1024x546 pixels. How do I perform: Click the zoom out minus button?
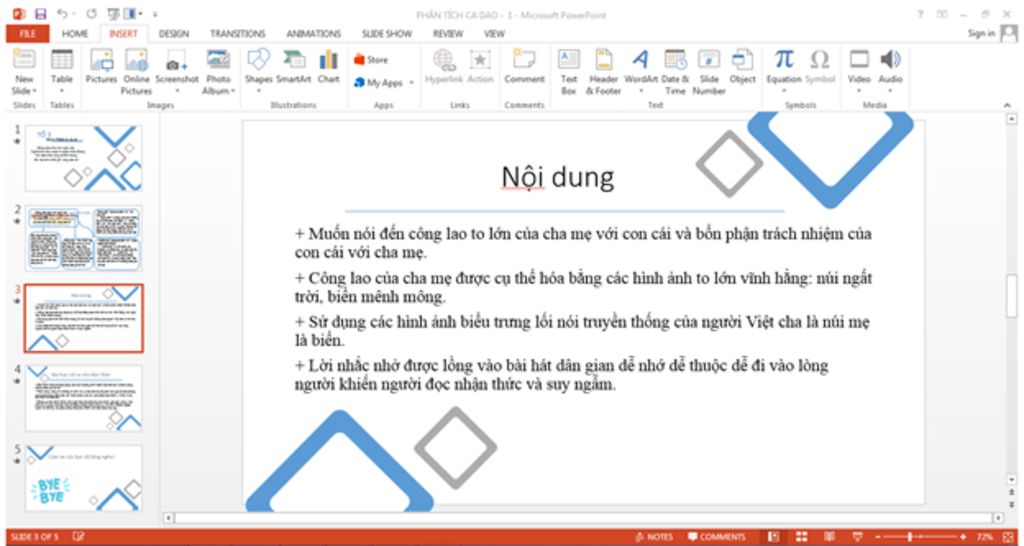(x=879, y=537)
